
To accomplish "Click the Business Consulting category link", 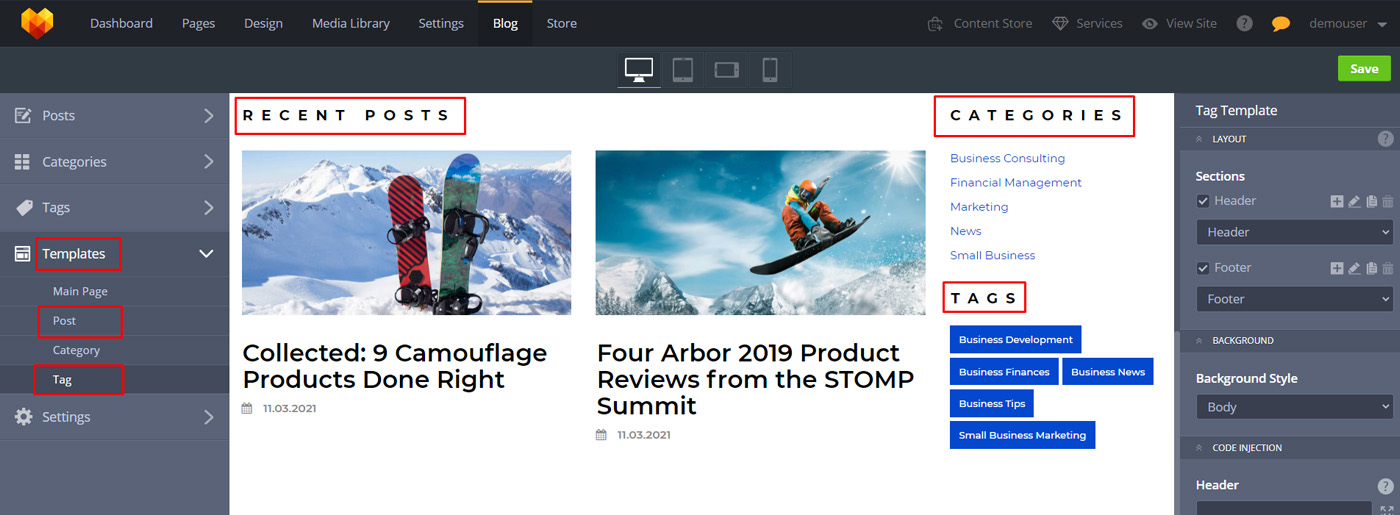I will click(x=1007, y=158).
